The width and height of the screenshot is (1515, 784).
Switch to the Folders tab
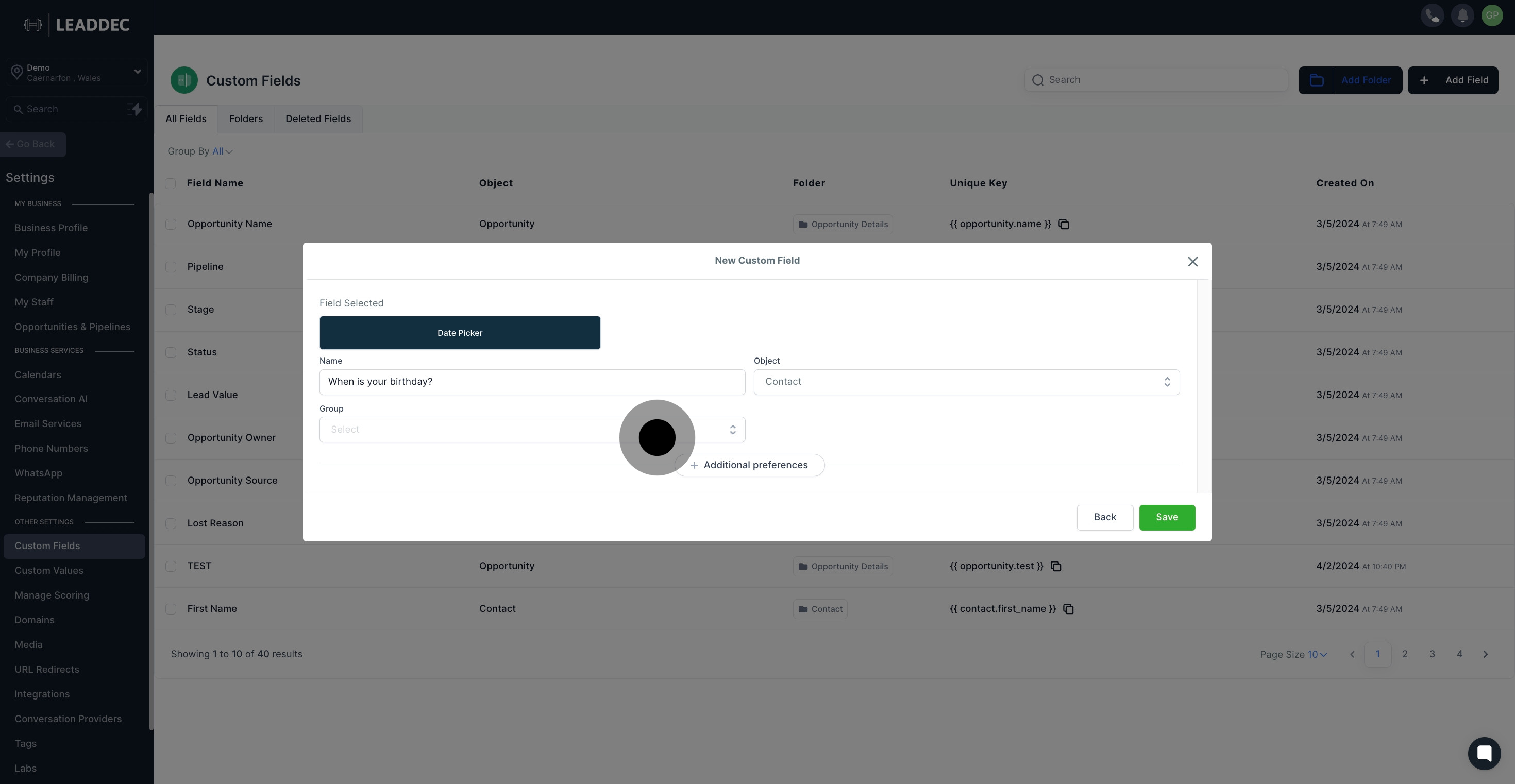click(x=246, y=120)
